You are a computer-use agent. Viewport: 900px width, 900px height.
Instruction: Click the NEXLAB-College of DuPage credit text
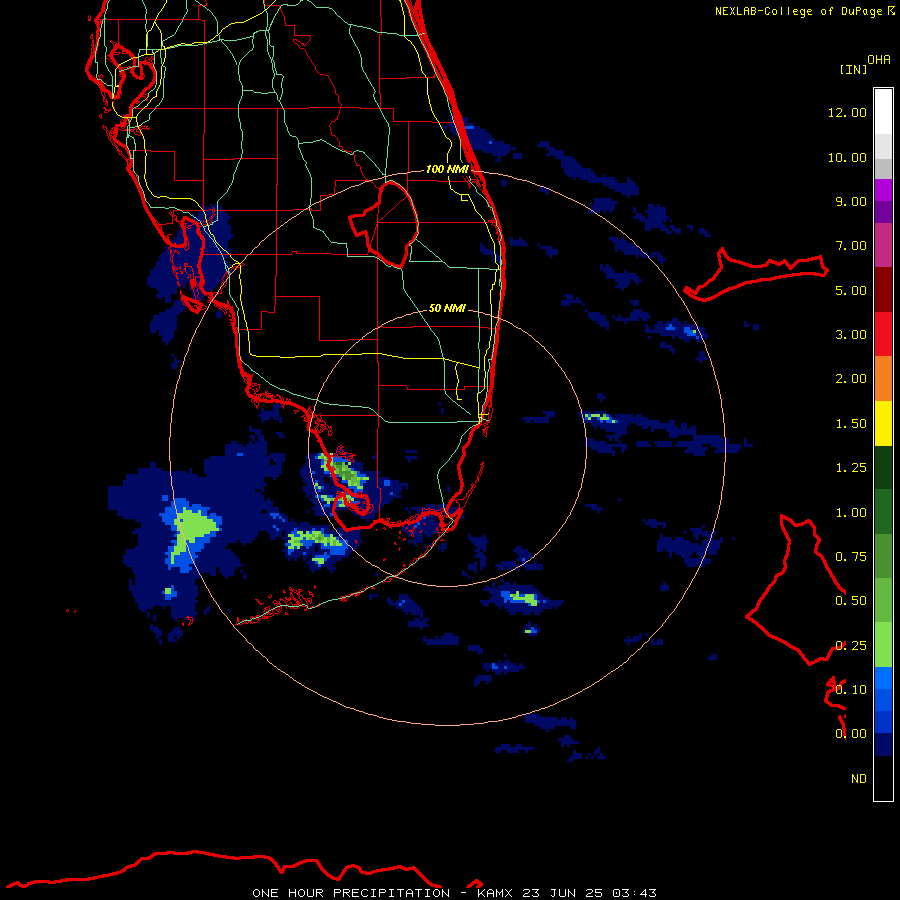pyautogui.click(x=798, y=11)
